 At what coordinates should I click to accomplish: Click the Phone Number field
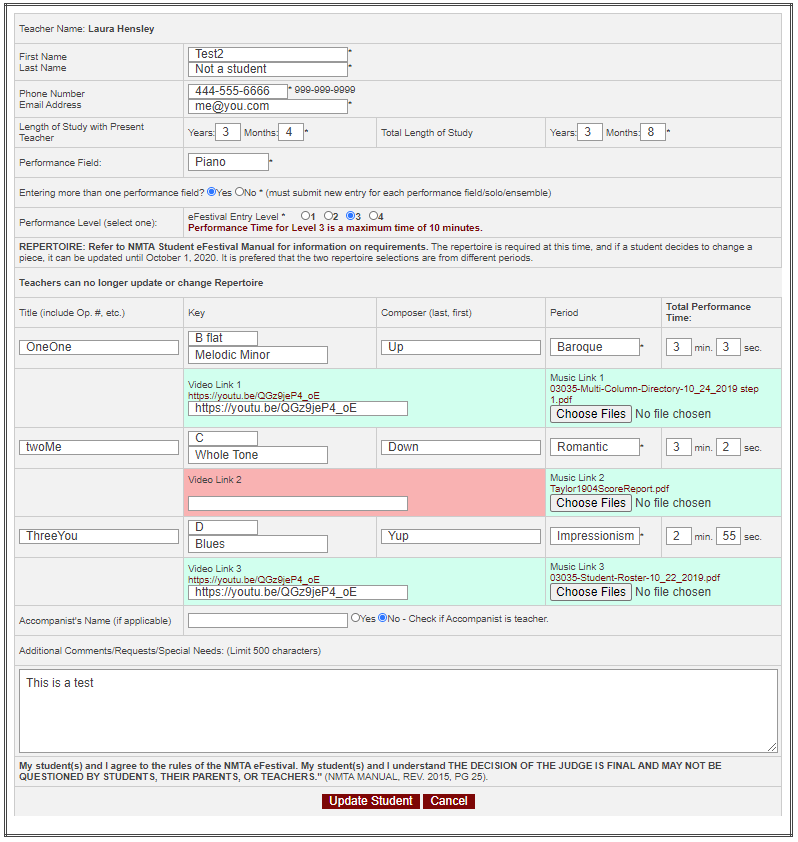(x=238, y=91)
